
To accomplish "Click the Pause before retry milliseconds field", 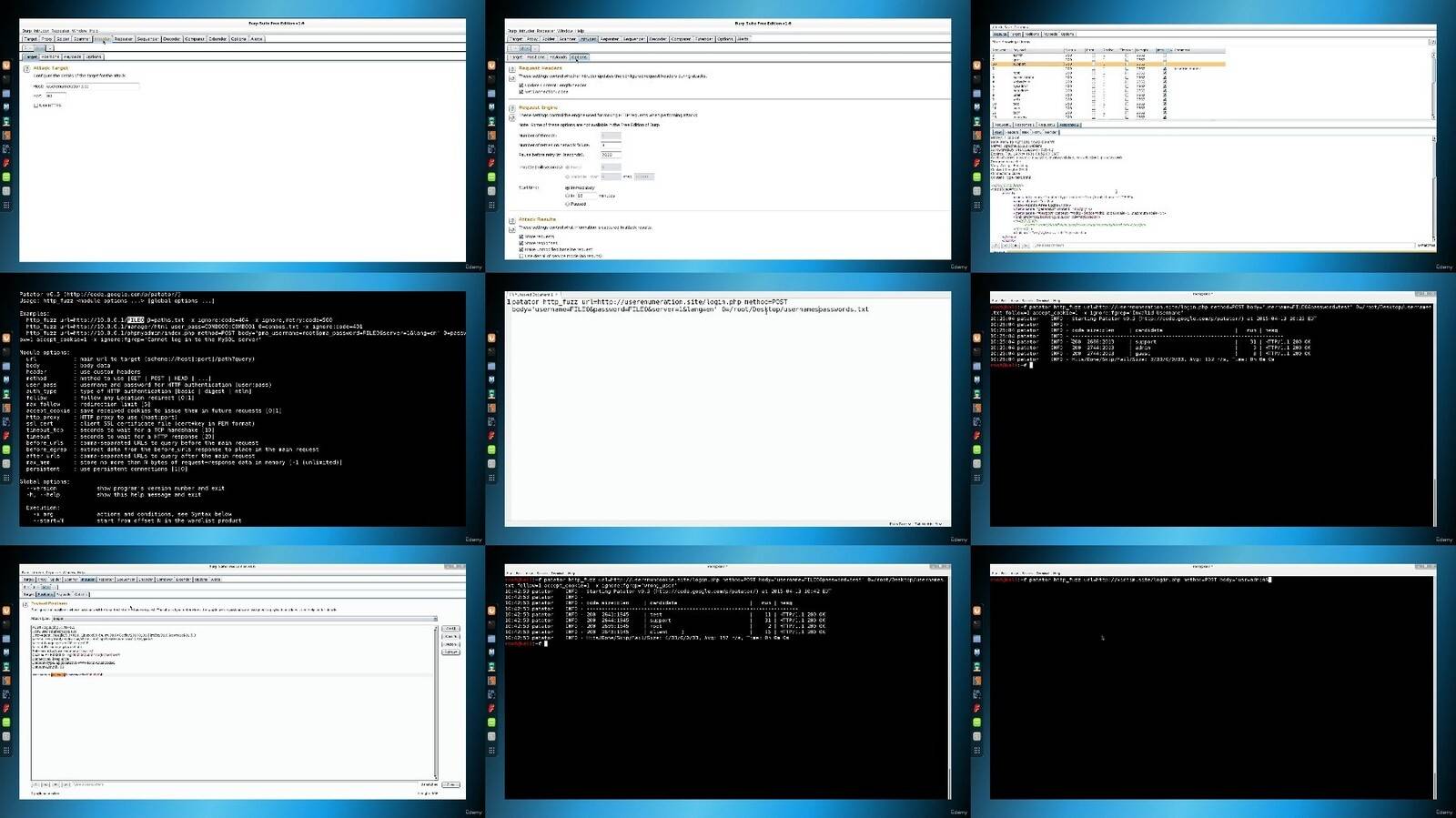I will [x=611, y=155].
